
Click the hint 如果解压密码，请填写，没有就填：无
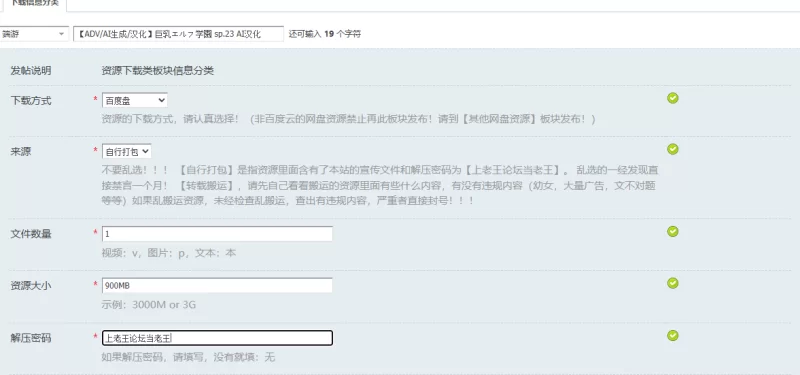(188, 357)
